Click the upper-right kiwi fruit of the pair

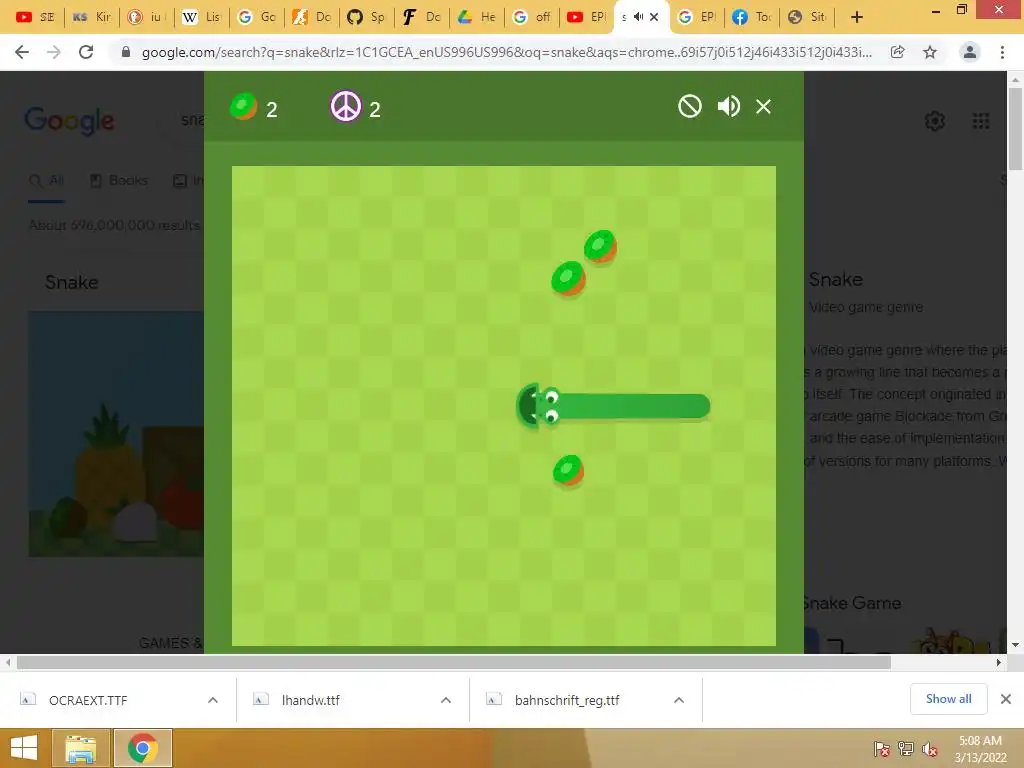pyautogui.click(x=600, y=246)
